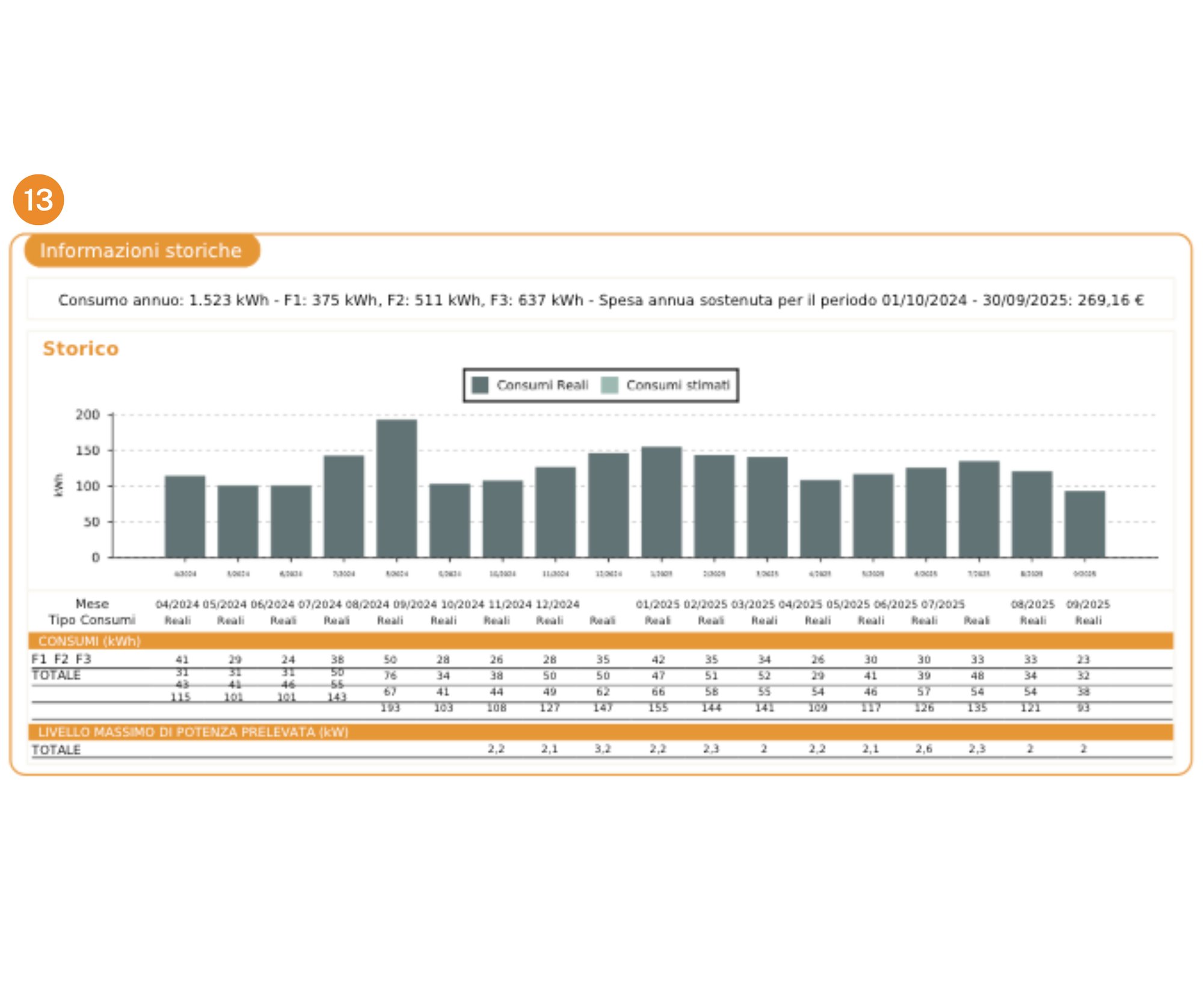Collapse the Storico chart panel
This screenshot has width=1203, height=1008.
81,348
